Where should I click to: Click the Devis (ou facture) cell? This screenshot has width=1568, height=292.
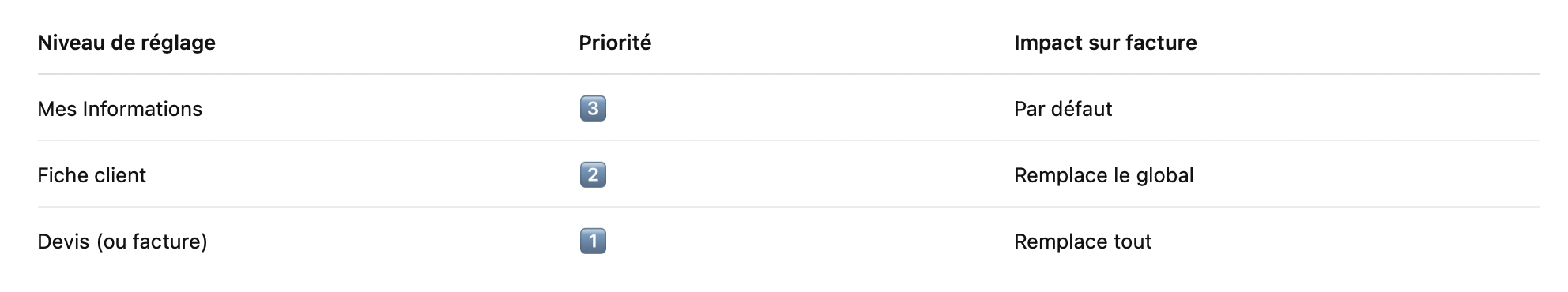pyautogui.click(x=122, y=241)
